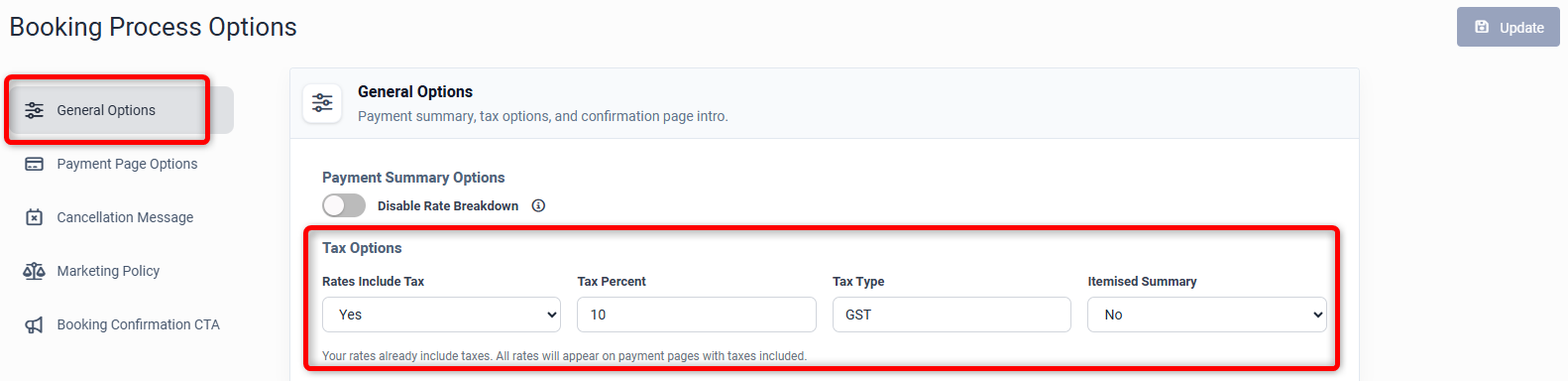This screenshot has height=381, width=1568.
Task: Click the Update button
Action: point(1509,27)
